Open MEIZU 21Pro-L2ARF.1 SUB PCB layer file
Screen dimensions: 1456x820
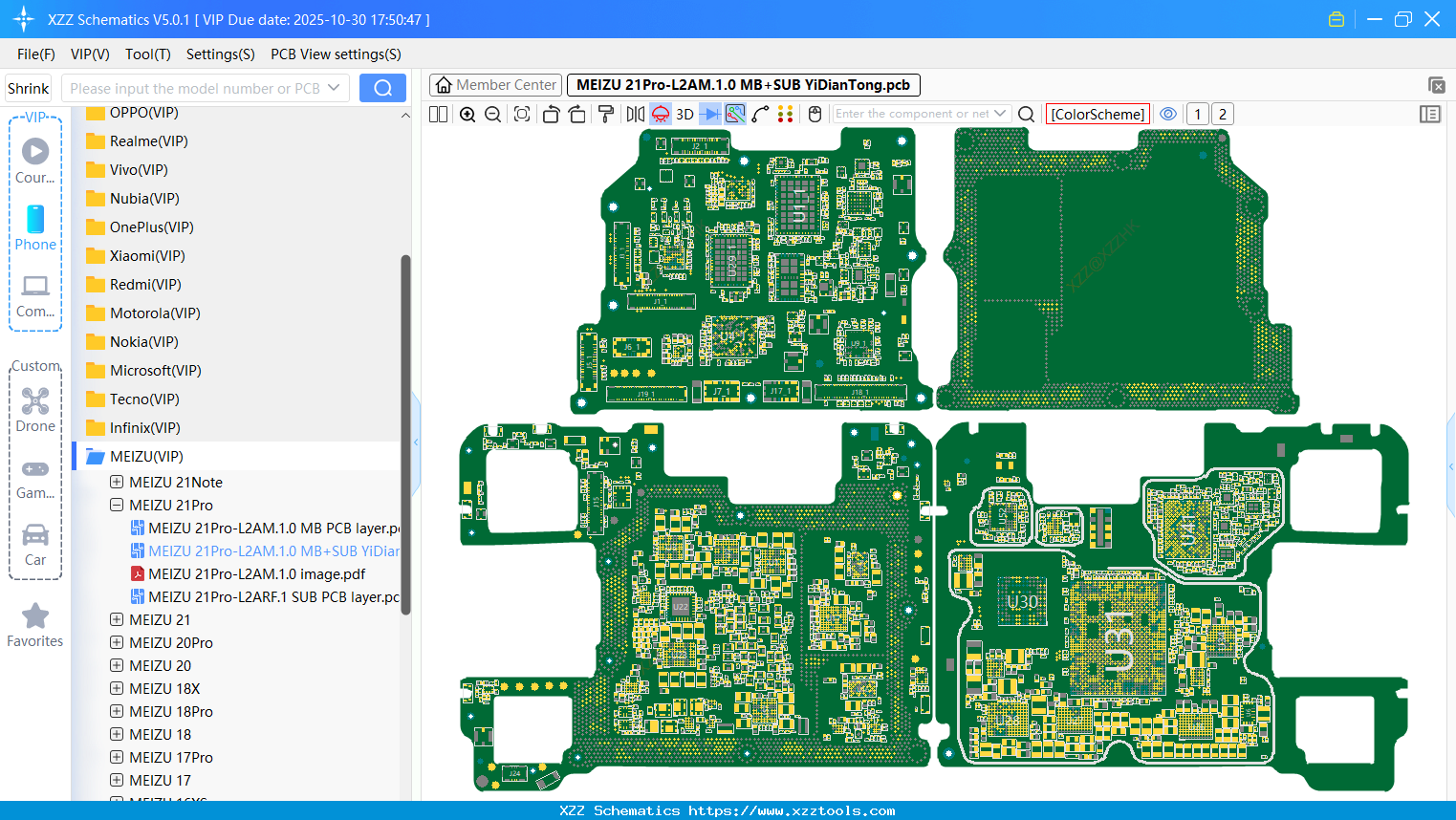pos(265,597)
